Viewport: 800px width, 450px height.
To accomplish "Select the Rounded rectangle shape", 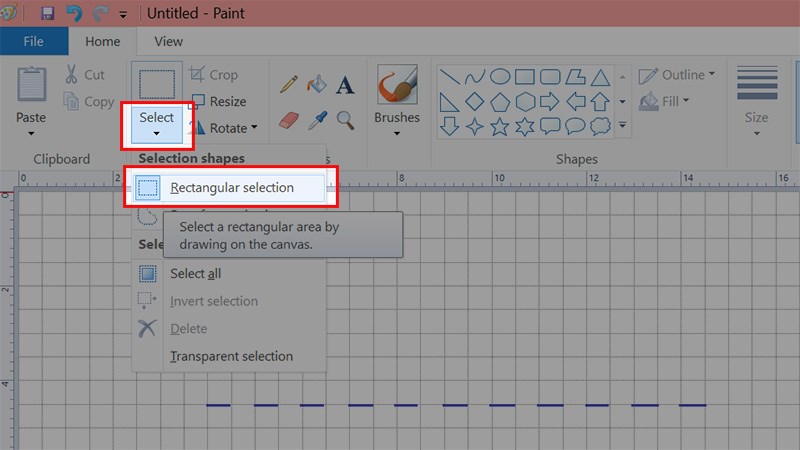I will (x=550, y=77).
